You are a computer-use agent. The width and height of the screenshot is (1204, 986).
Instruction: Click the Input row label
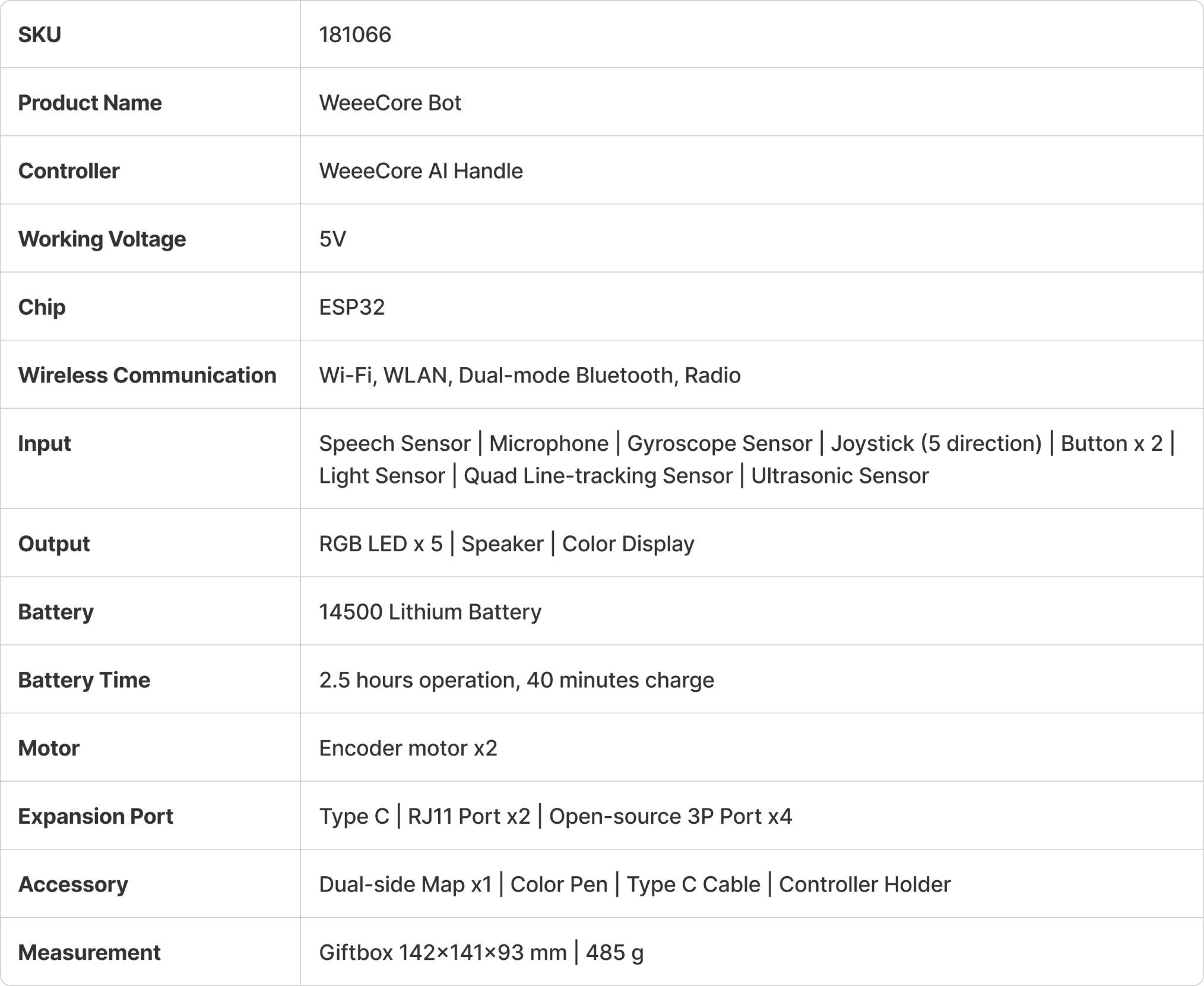[45, 444]
